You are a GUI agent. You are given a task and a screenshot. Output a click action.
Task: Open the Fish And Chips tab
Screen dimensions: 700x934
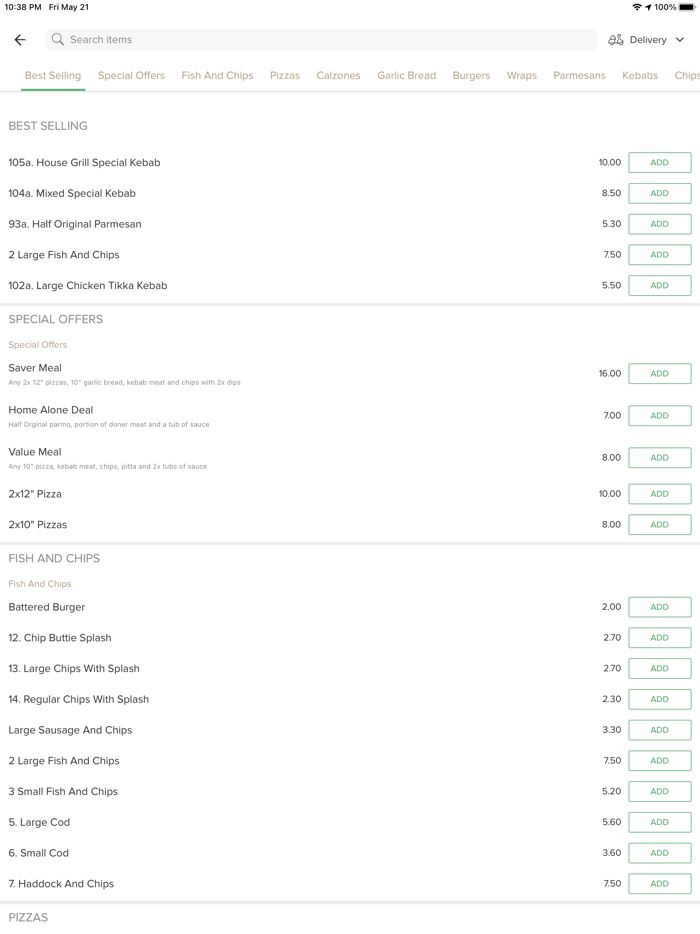point(217,75)
